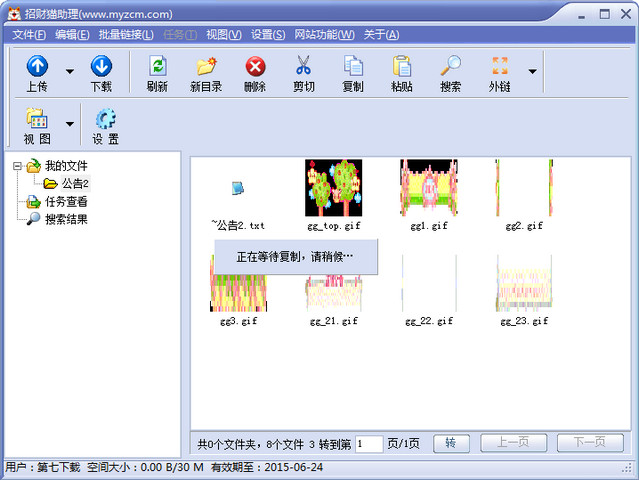Image resolution: width=639 pixels, height=480 pixels.
Task: Click the 粘贴 paste icon
Action: 402,66
